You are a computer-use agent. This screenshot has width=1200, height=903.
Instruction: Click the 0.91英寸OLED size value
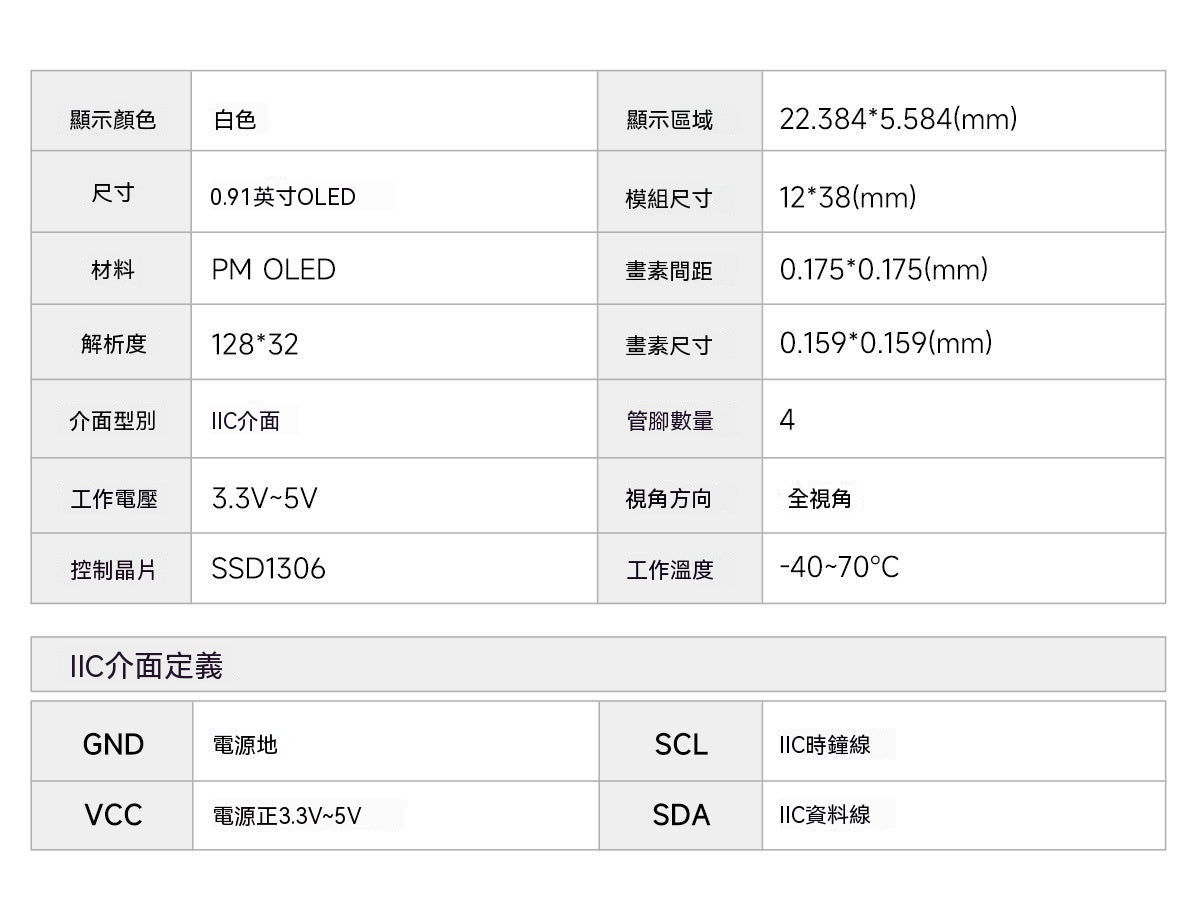tap(283, 196)
